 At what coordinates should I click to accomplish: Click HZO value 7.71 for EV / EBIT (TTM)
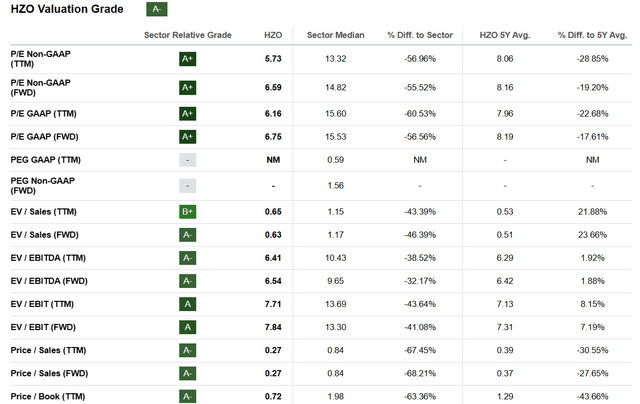(273, 304)
